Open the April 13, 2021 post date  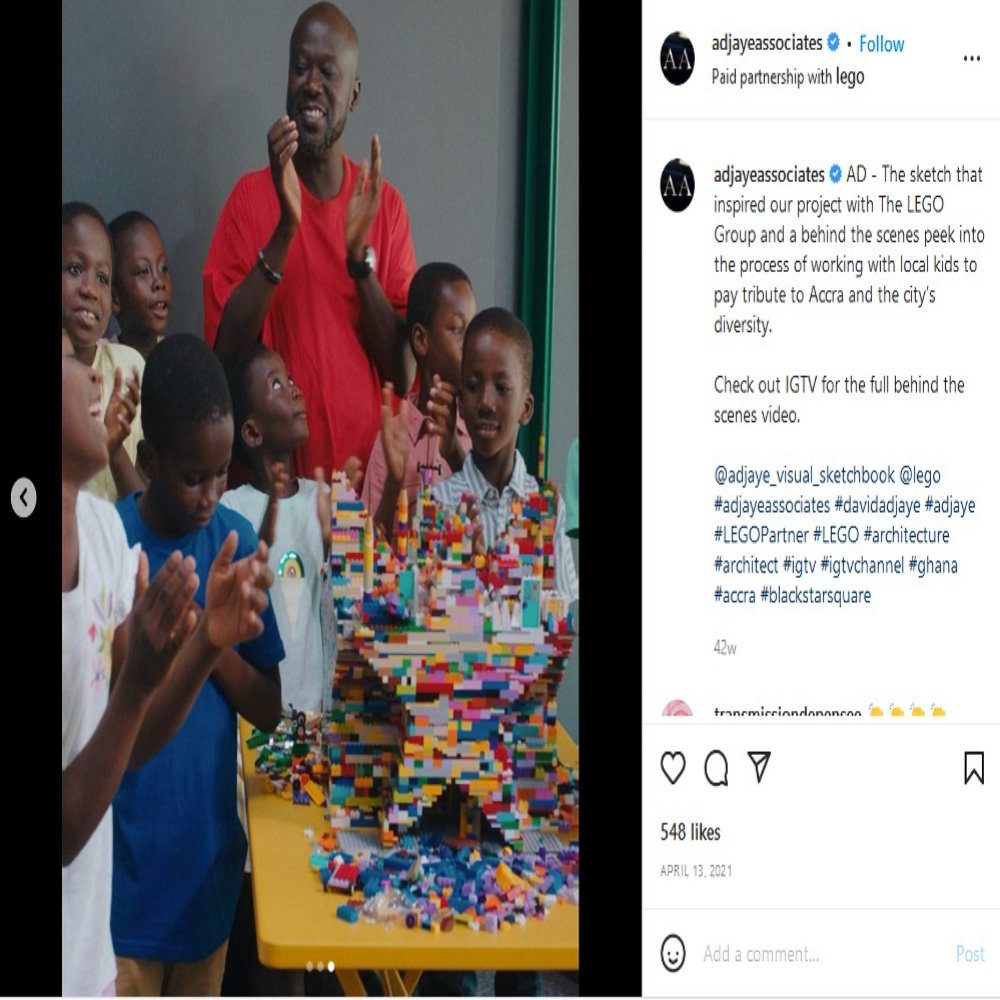[696, 871]
